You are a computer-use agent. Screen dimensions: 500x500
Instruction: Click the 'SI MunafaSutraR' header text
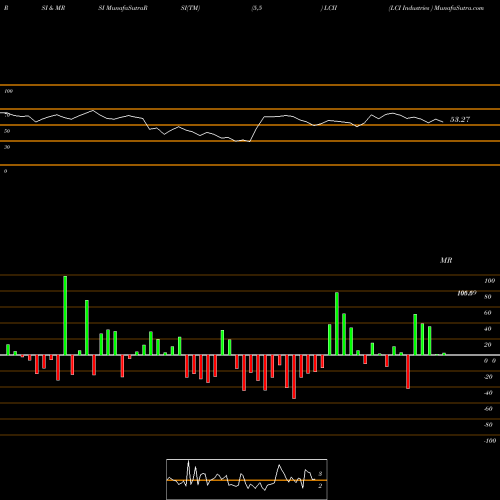tap(123, 8)
